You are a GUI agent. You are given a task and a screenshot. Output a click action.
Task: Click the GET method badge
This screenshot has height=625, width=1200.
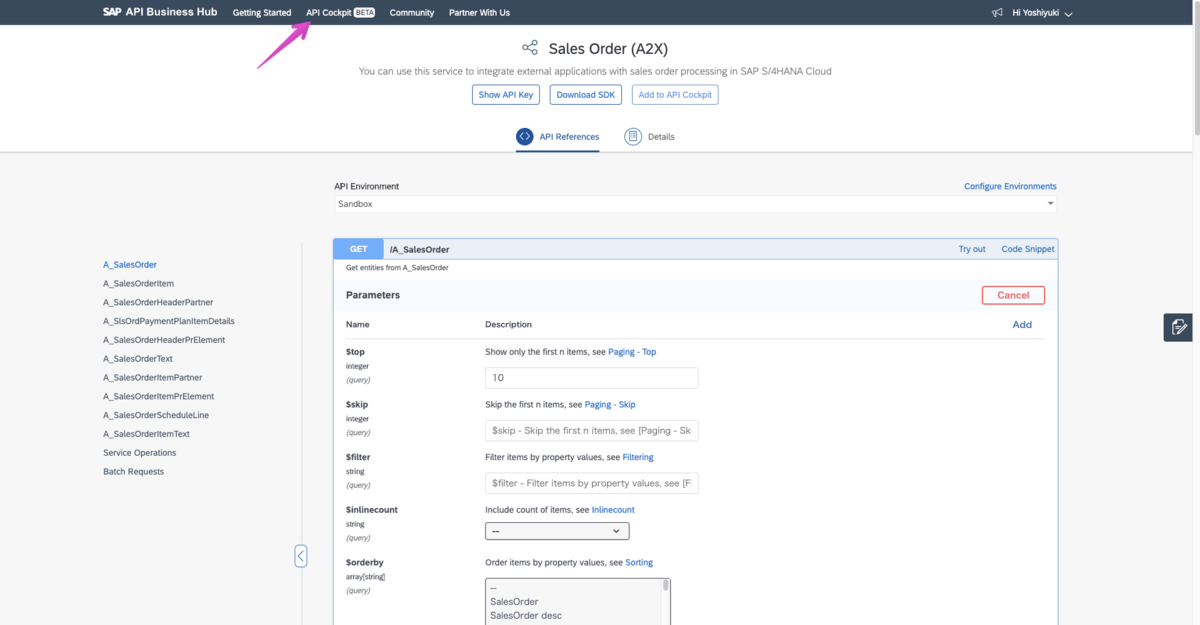(358, 249)
